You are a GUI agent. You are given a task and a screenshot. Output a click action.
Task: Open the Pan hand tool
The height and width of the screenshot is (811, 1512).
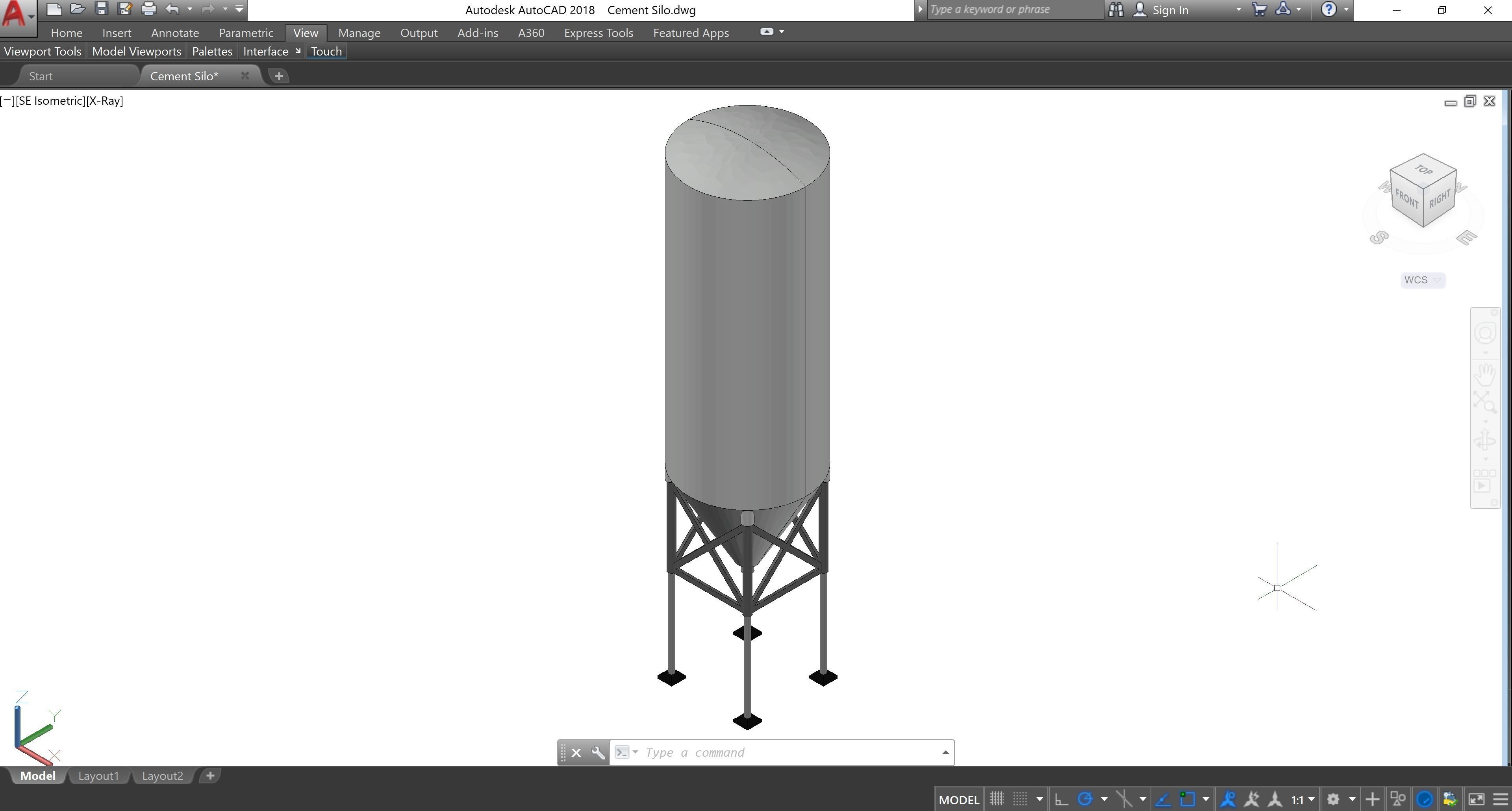coord(1485,373)
